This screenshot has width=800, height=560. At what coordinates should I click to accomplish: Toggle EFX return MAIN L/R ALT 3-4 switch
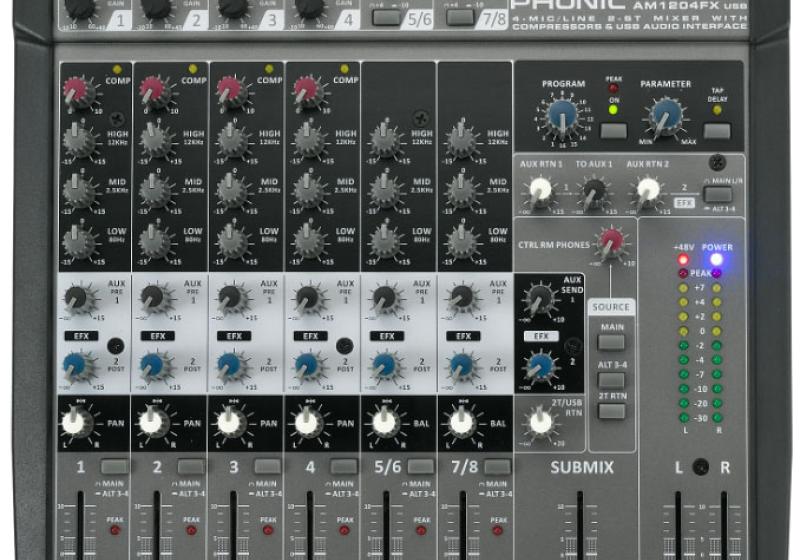717,194
